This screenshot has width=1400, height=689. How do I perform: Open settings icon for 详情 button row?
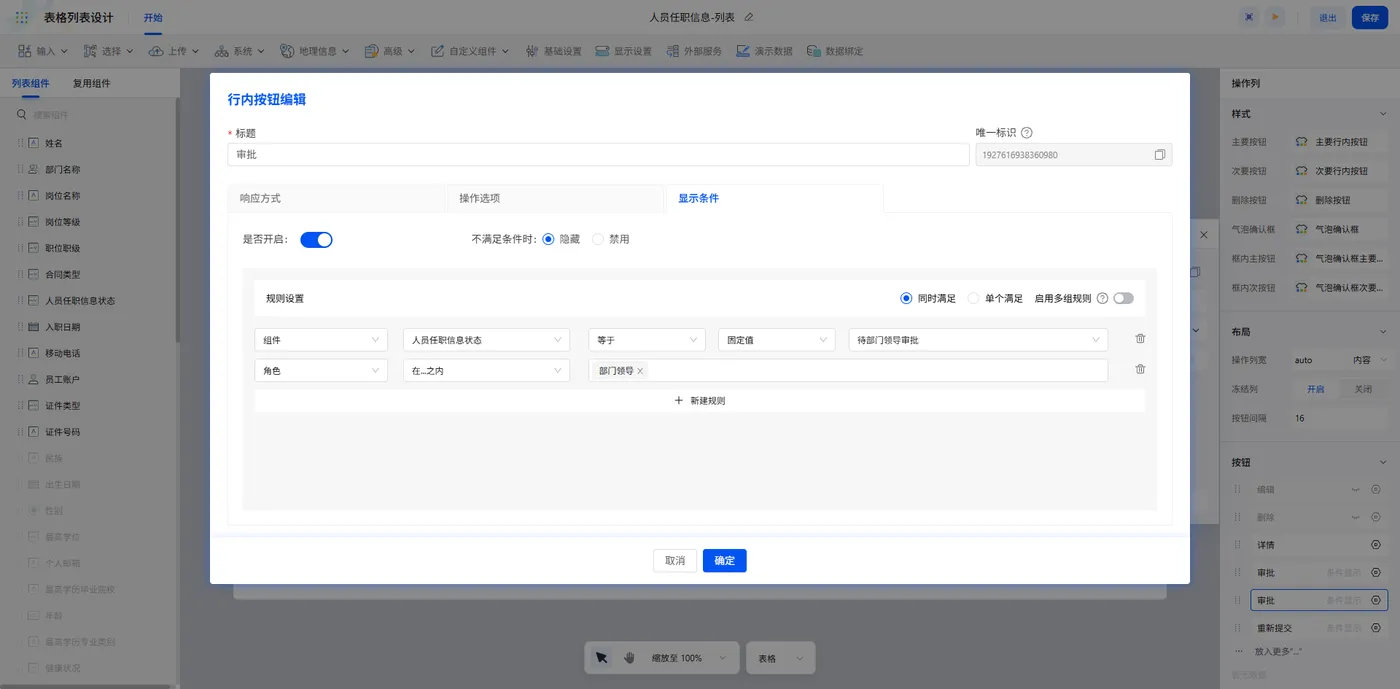pyautogui.click(x=1375, y=545)
